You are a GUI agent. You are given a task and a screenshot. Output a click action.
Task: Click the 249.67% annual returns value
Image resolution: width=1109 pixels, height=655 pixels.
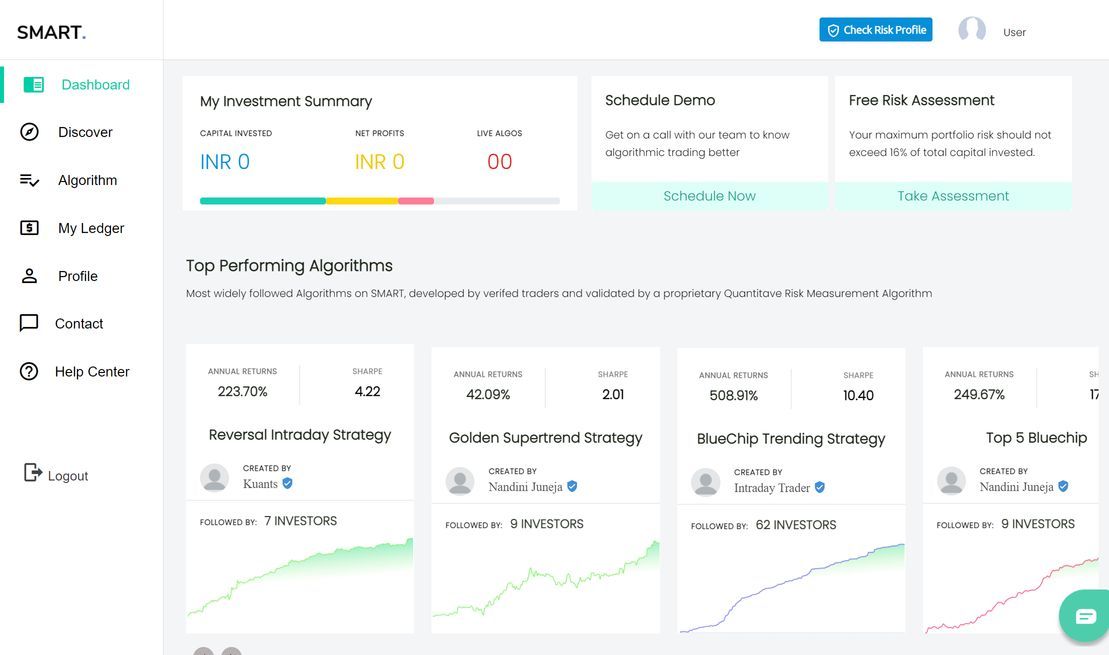click(x=979, y=395)
